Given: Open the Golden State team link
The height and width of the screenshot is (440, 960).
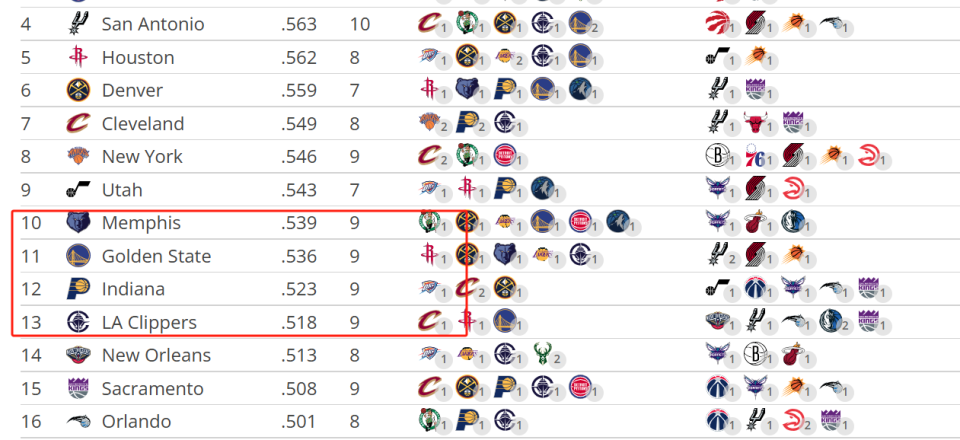Looking at the screenshot, I should (x=156, y=256).
